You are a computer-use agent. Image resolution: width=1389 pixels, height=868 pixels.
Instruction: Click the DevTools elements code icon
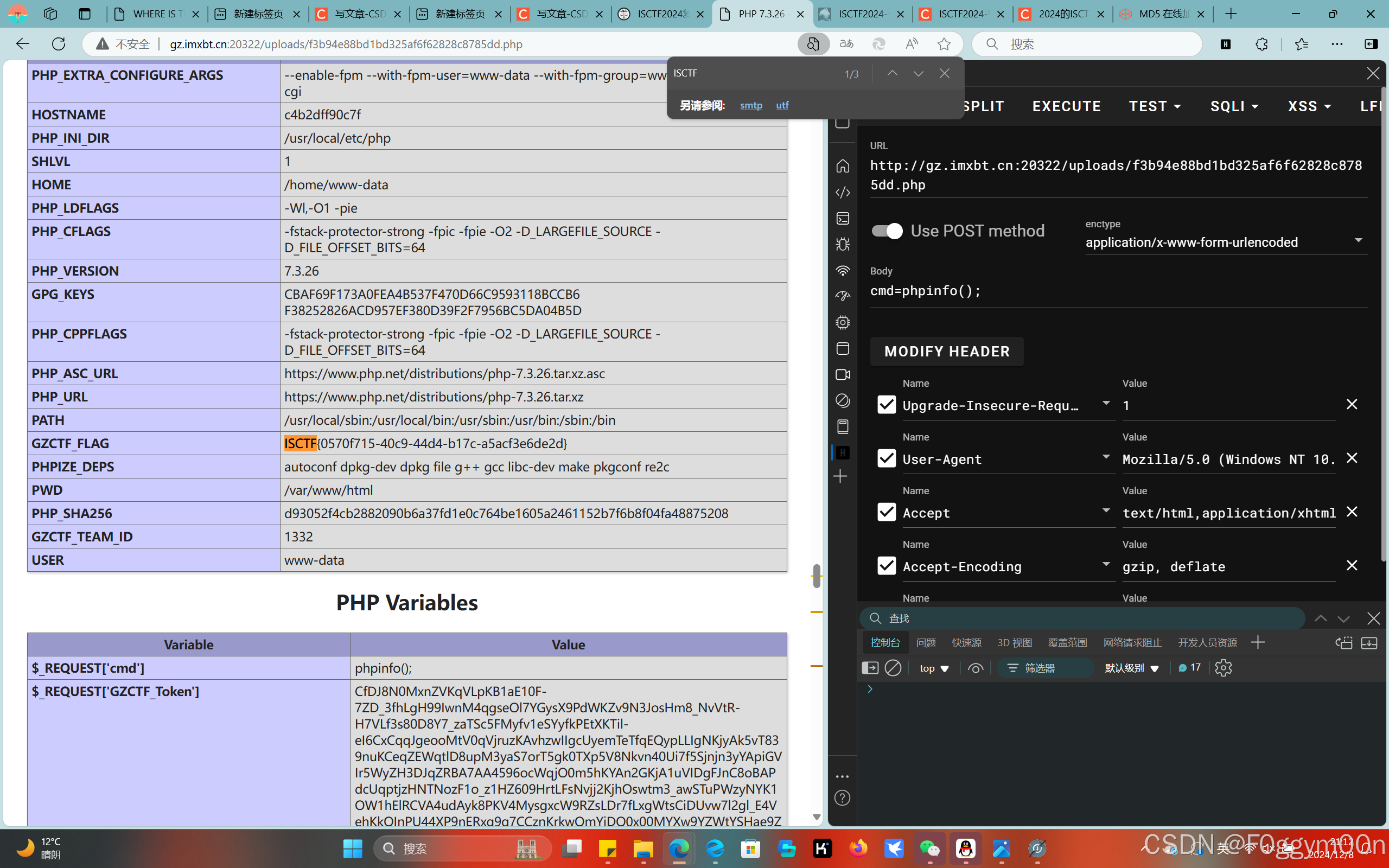842,192
